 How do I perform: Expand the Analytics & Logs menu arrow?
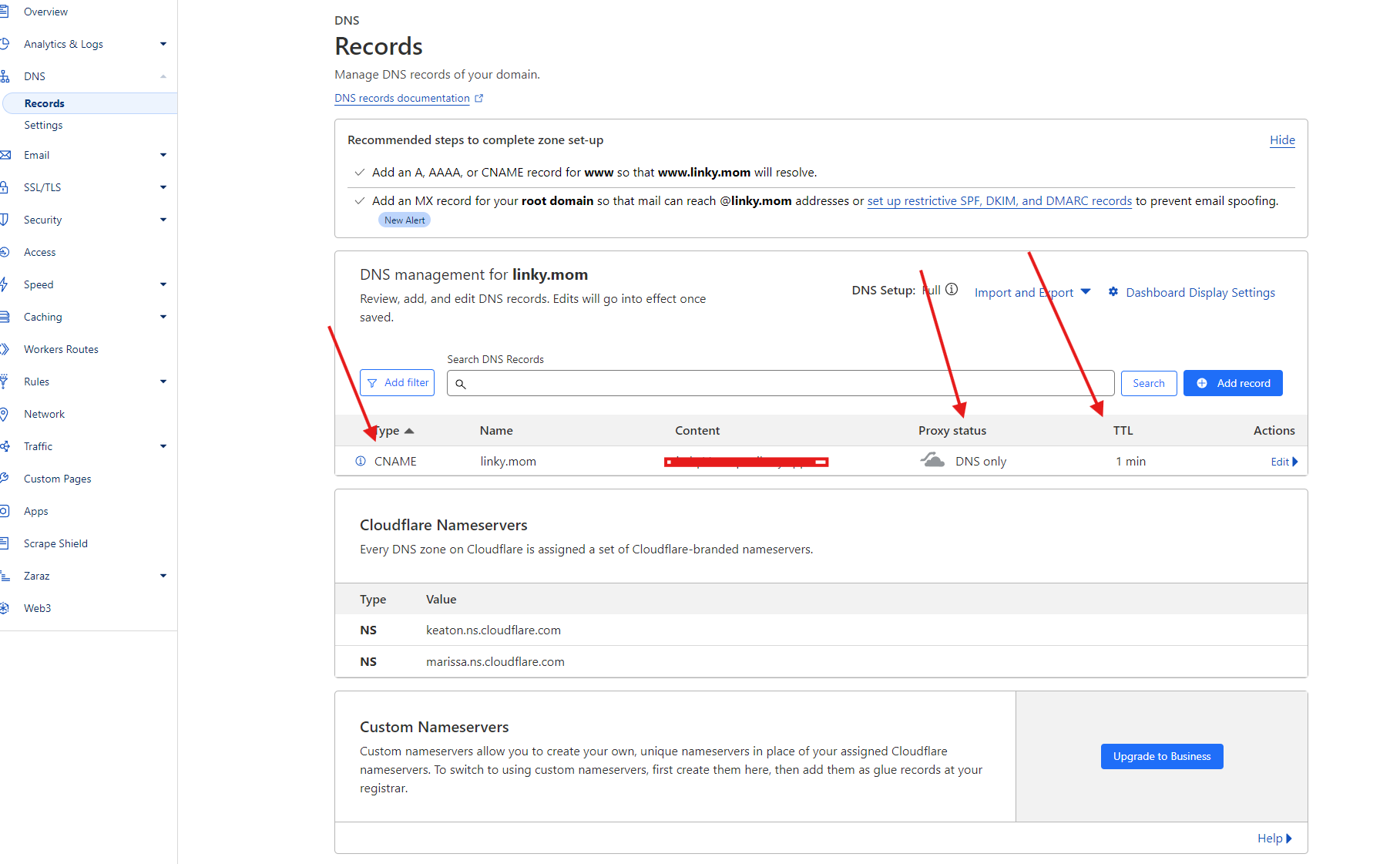click(x=163, y=44)
